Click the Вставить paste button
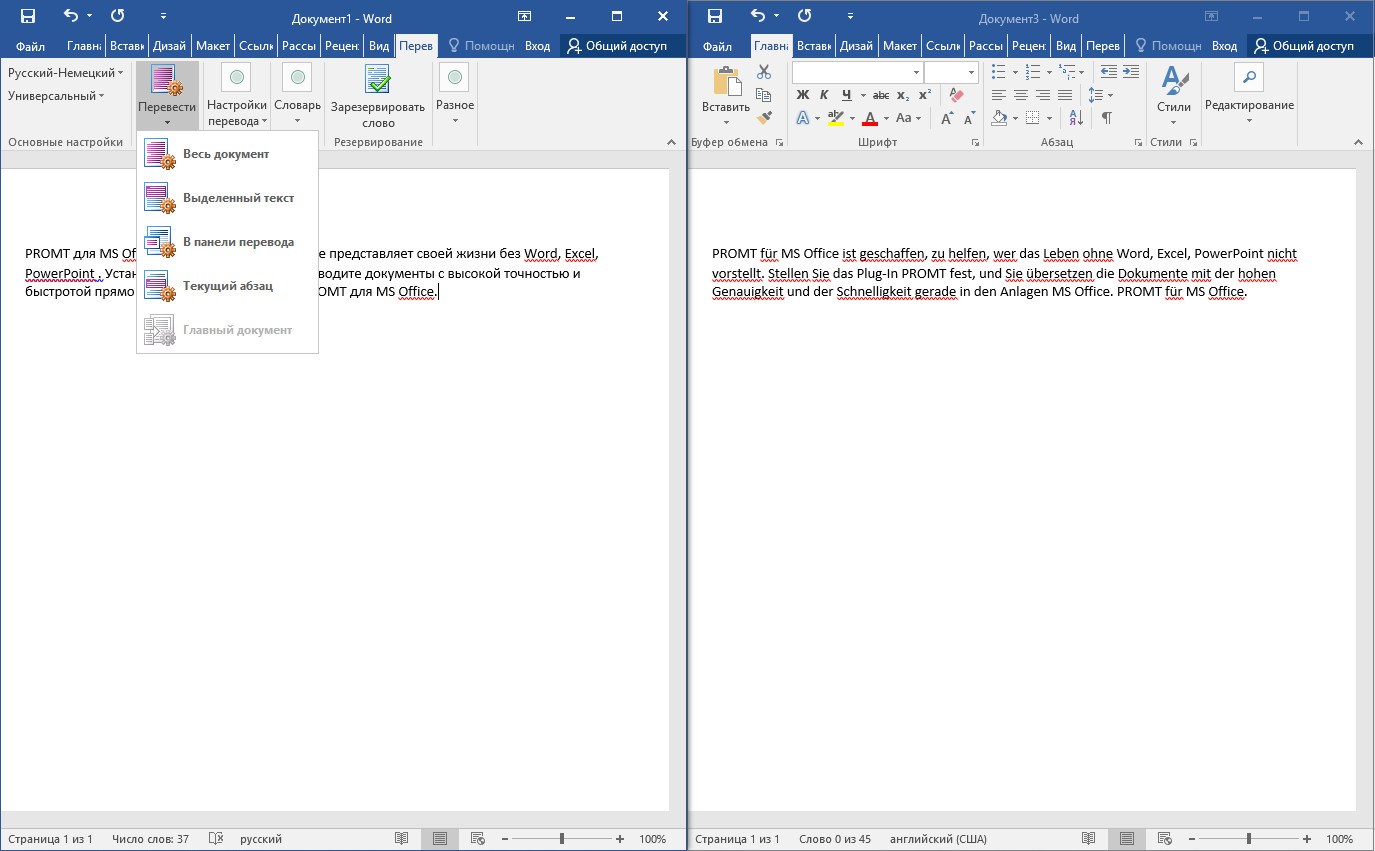This screenshot has height=851, width=1375. 725,96
